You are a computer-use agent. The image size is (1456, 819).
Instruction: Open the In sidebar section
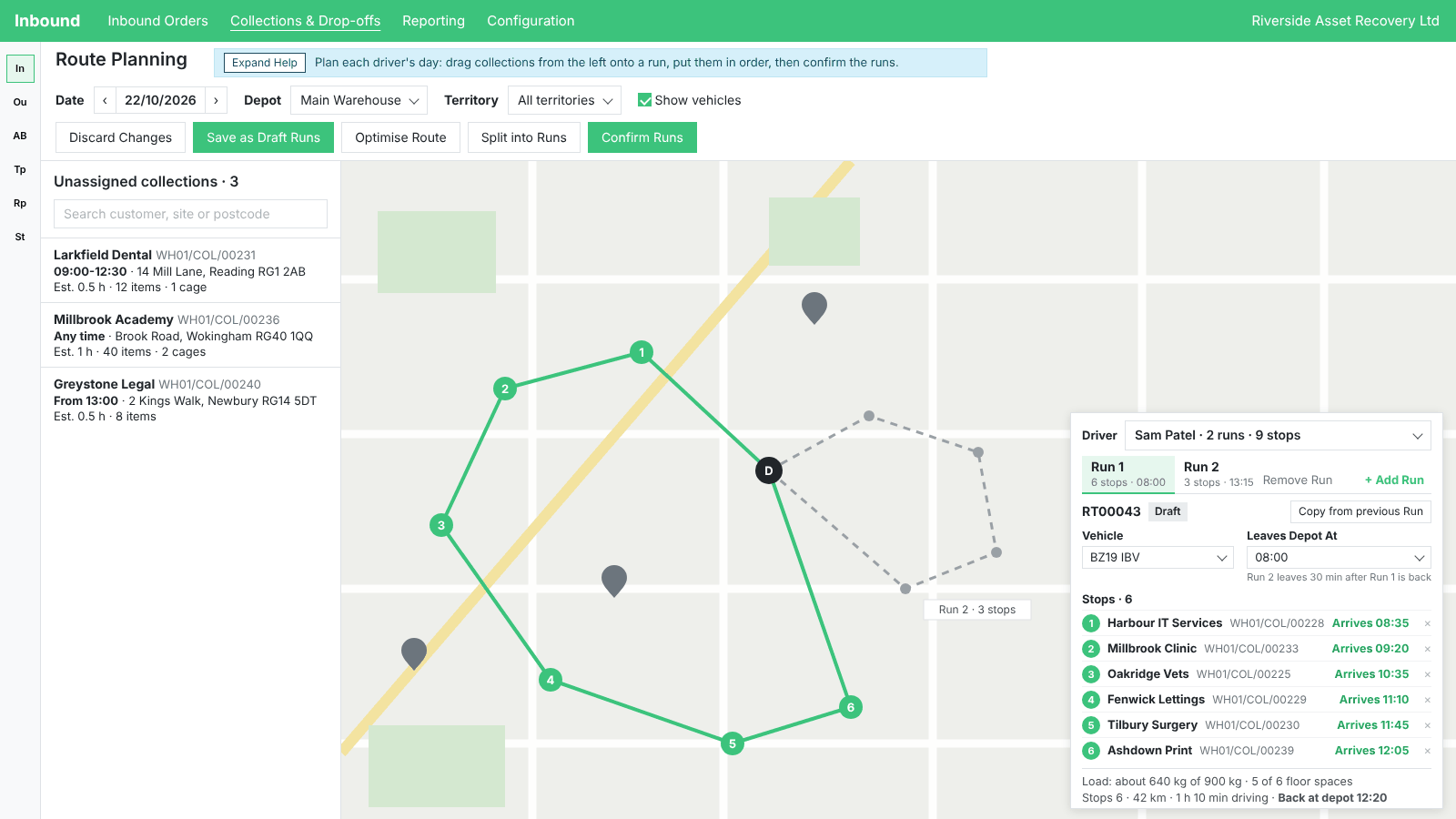click(x=20, y=68)
